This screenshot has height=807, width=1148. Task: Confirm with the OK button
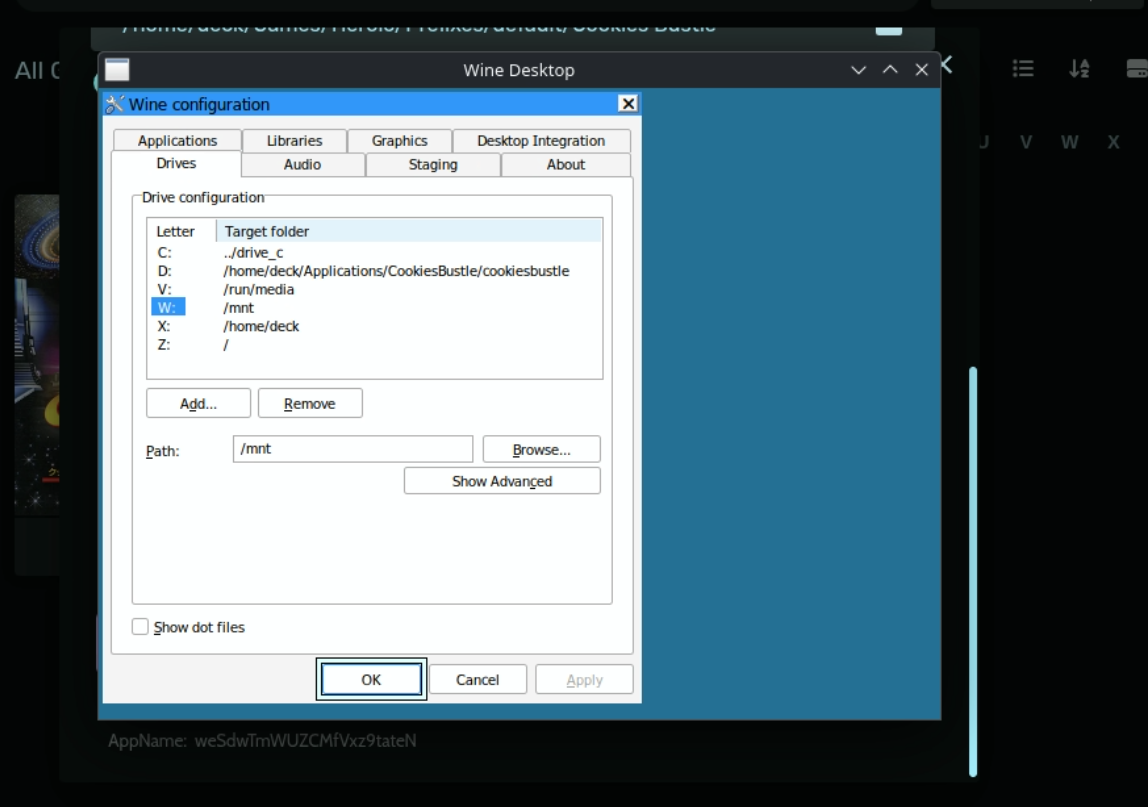(371, 680)
